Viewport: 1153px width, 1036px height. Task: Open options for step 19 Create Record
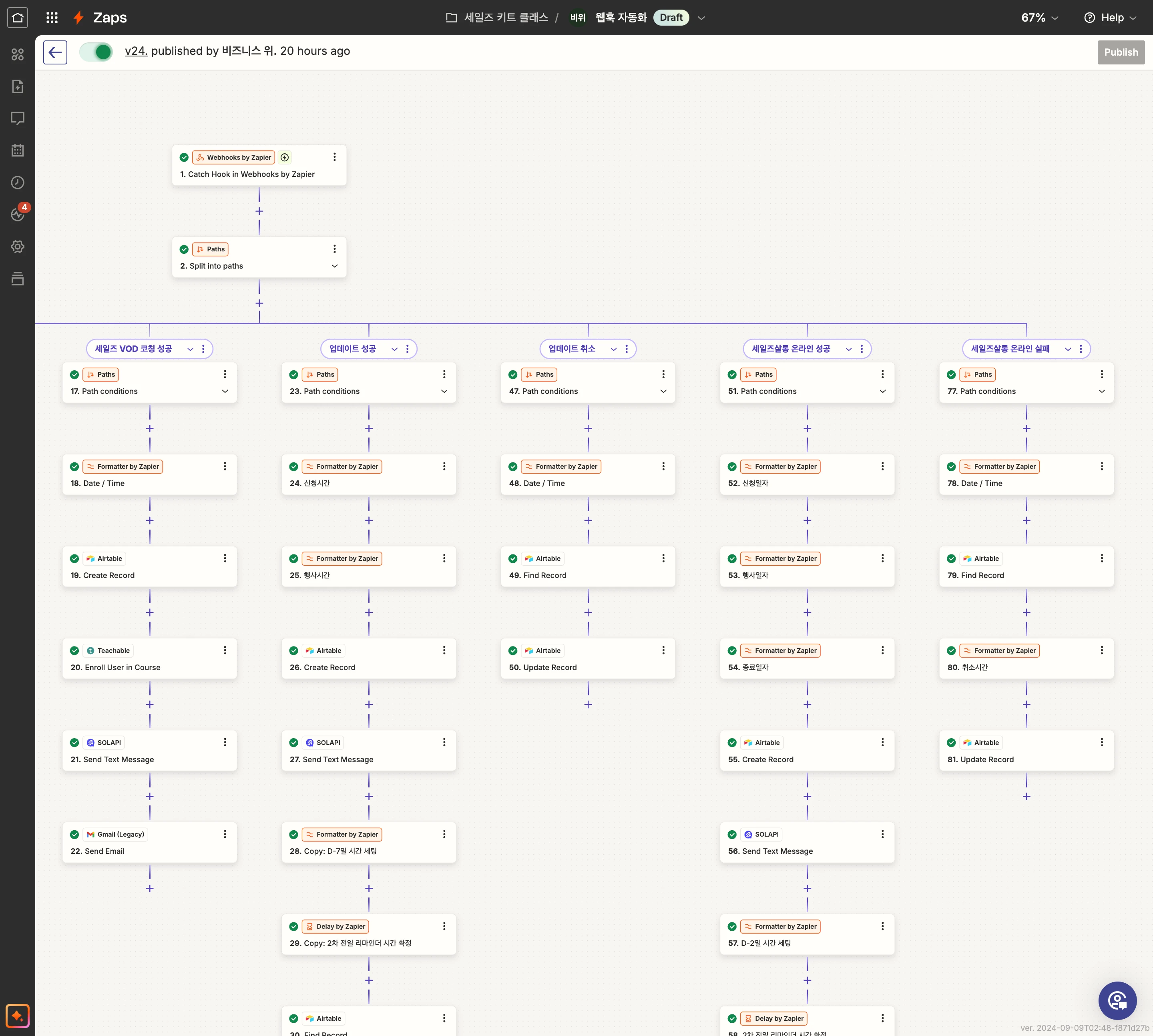[225, 558]
